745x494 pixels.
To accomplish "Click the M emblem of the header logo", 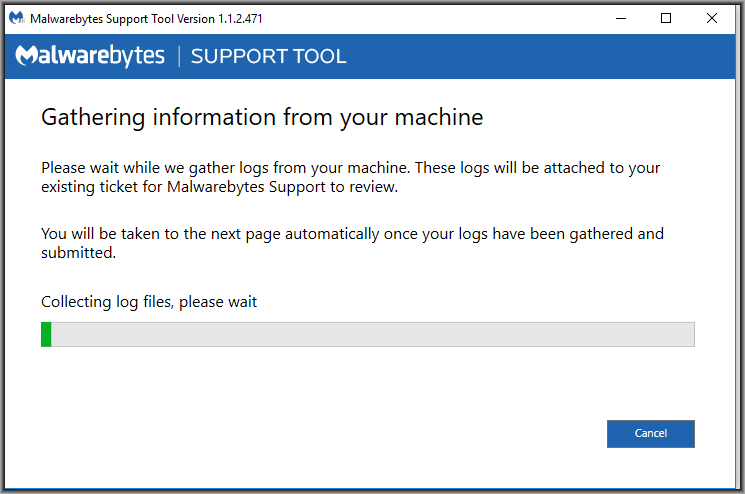I will tap(26, 55).
